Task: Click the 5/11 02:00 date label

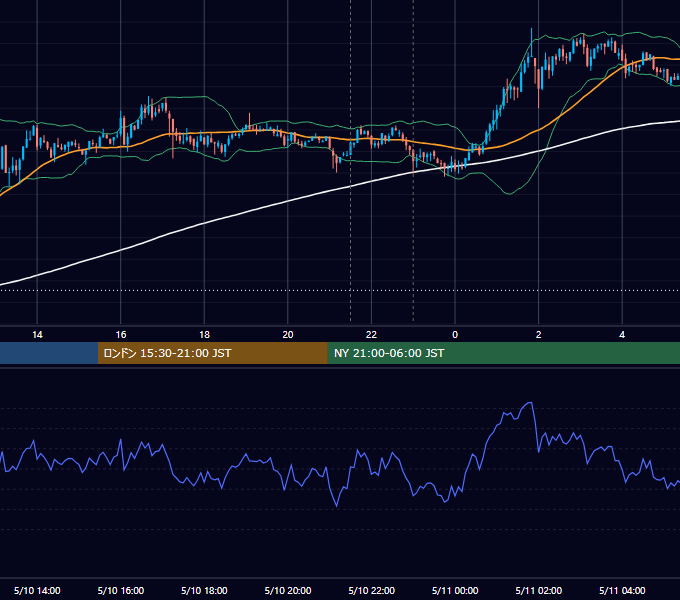Action: tap(539, 590)
